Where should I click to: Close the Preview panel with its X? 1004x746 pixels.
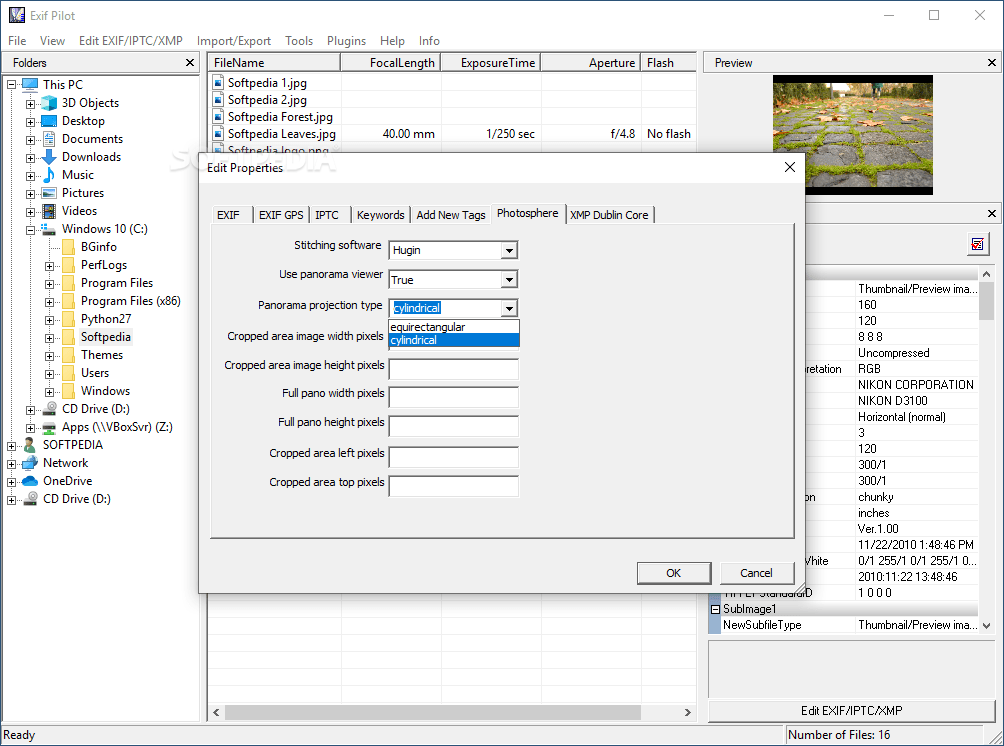click(992, 63)
